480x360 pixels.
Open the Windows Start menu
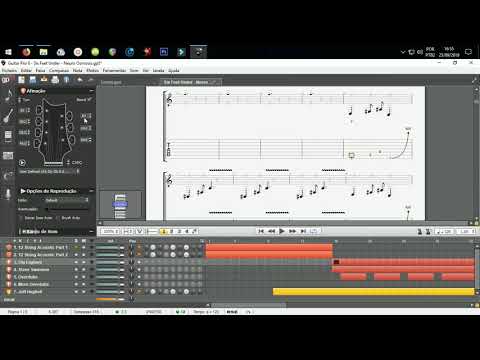coord(8,52)
